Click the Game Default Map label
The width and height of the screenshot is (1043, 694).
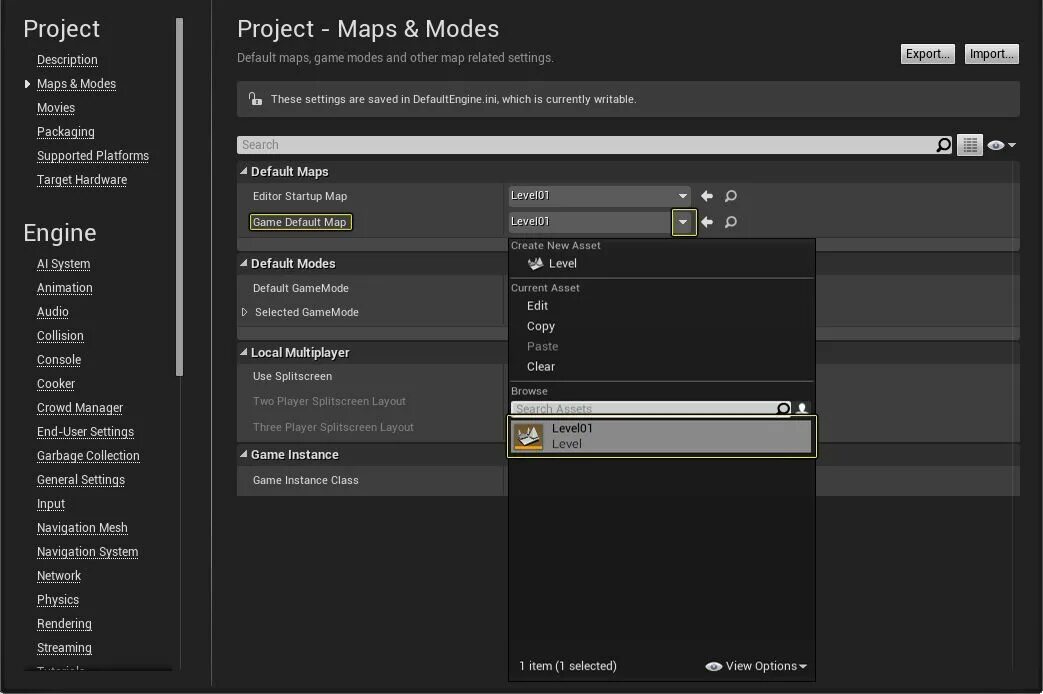[x=300, y=222]
